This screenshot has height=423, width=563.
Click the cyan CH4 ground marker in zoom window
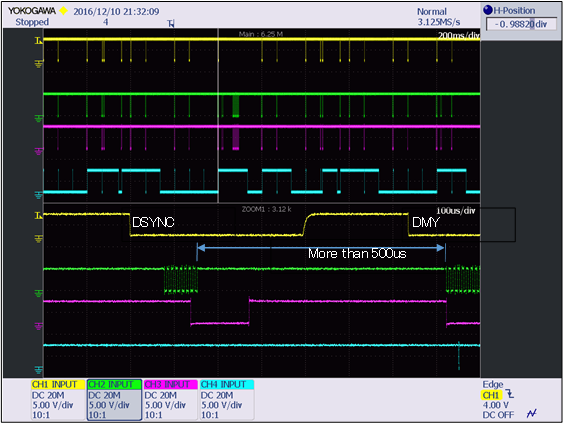[x=38, y=369]
